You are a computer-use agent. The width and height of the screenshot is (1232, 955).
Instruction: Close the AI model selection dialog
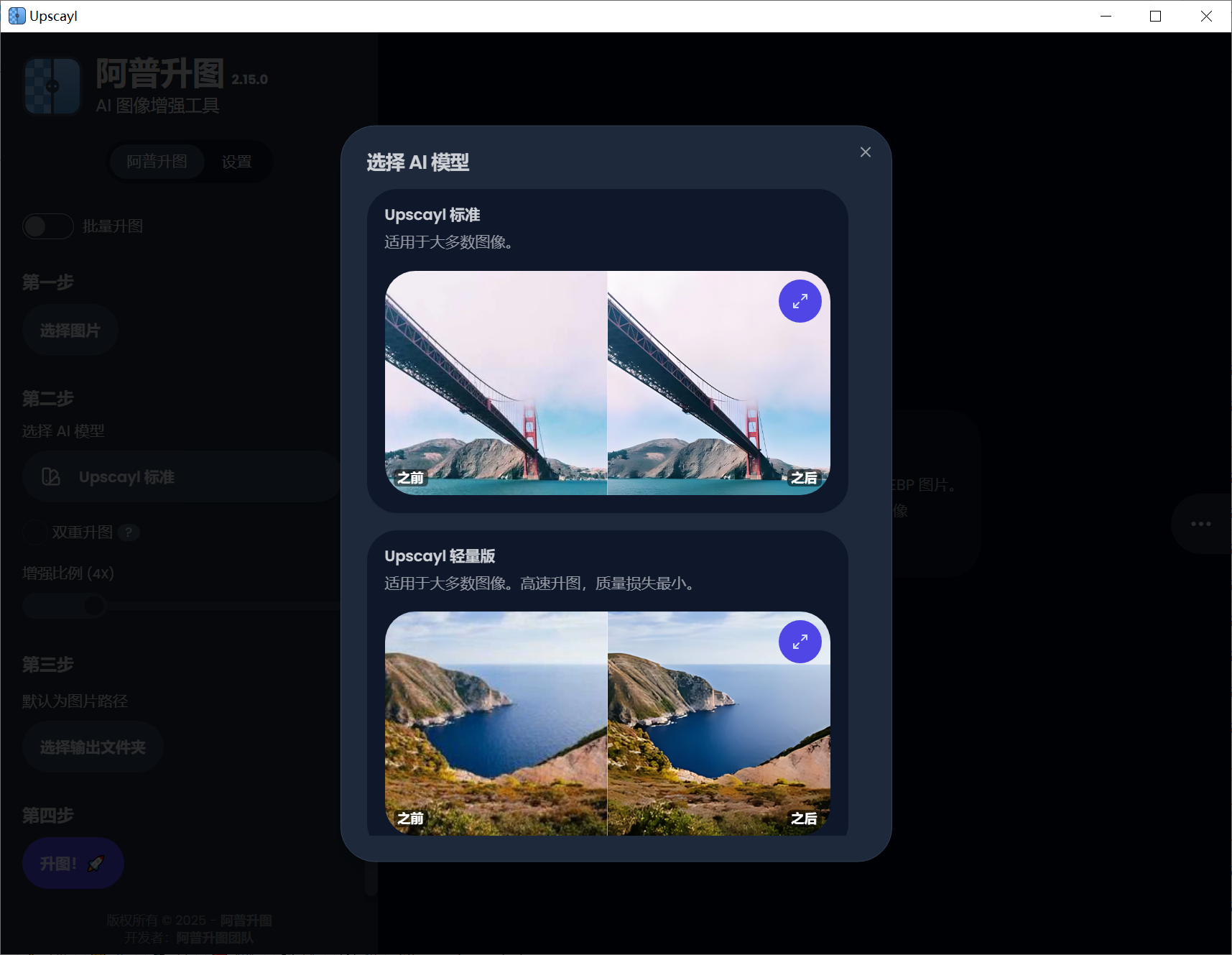click(865, 152)
